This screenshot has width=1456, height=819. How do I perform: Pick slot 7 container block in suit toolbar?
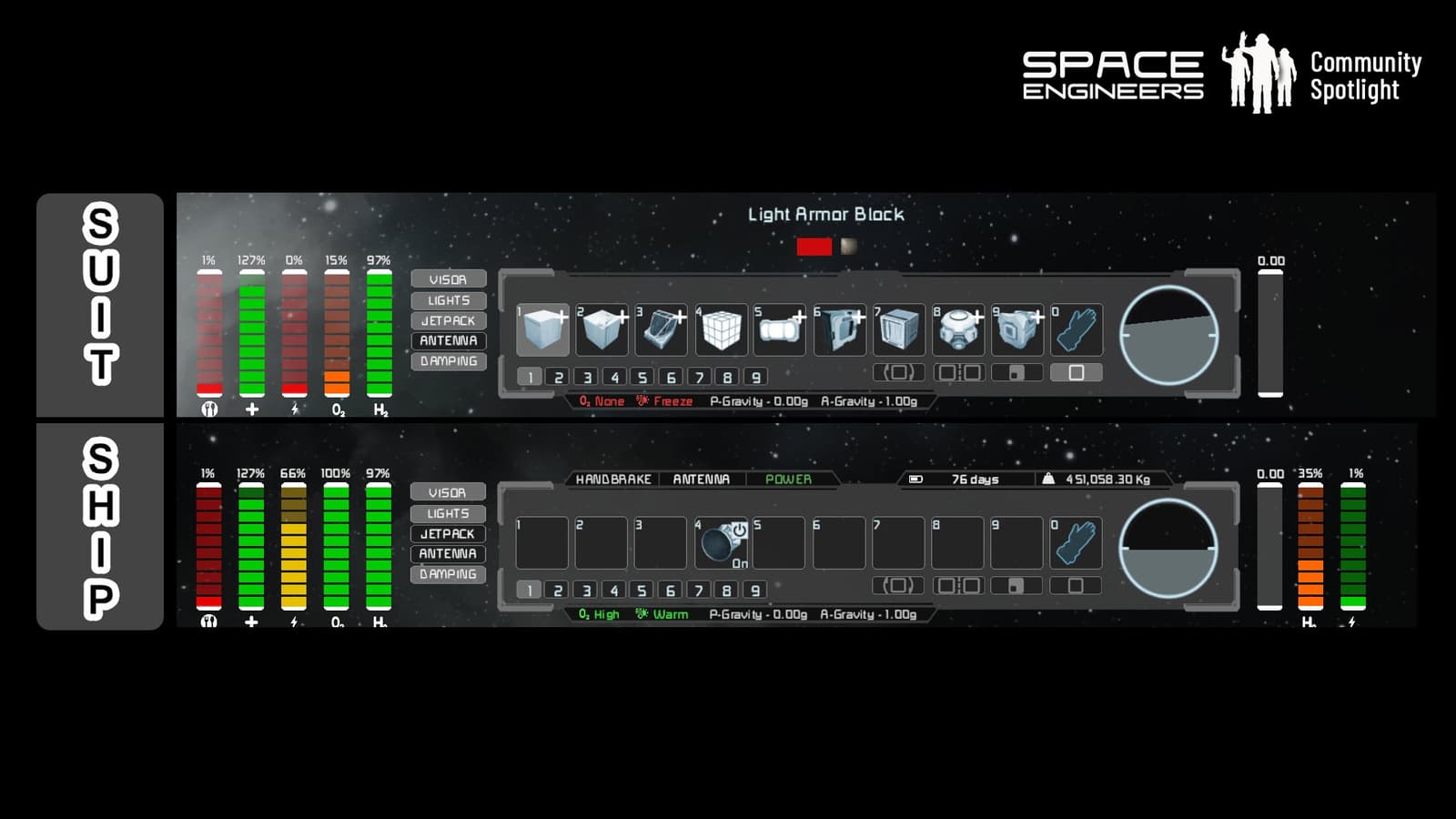pos(899,329)
